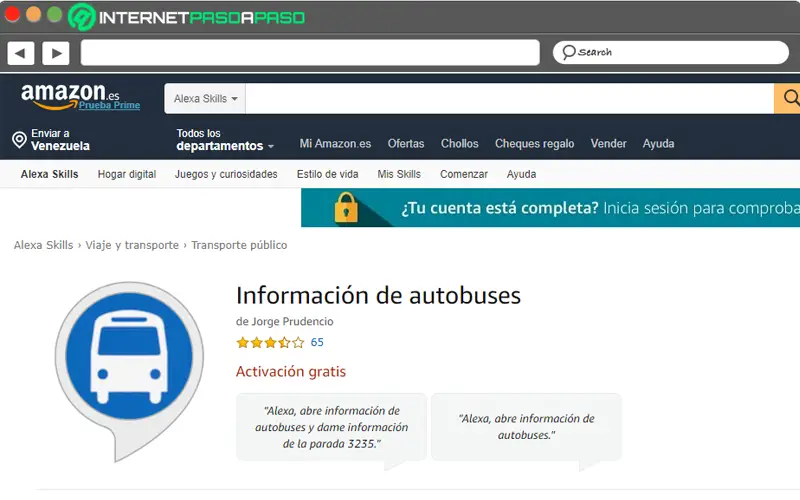Click the location pin icon next to Enviar a
The height and width of the screenshot is (500, 800).
click(19, 140)
